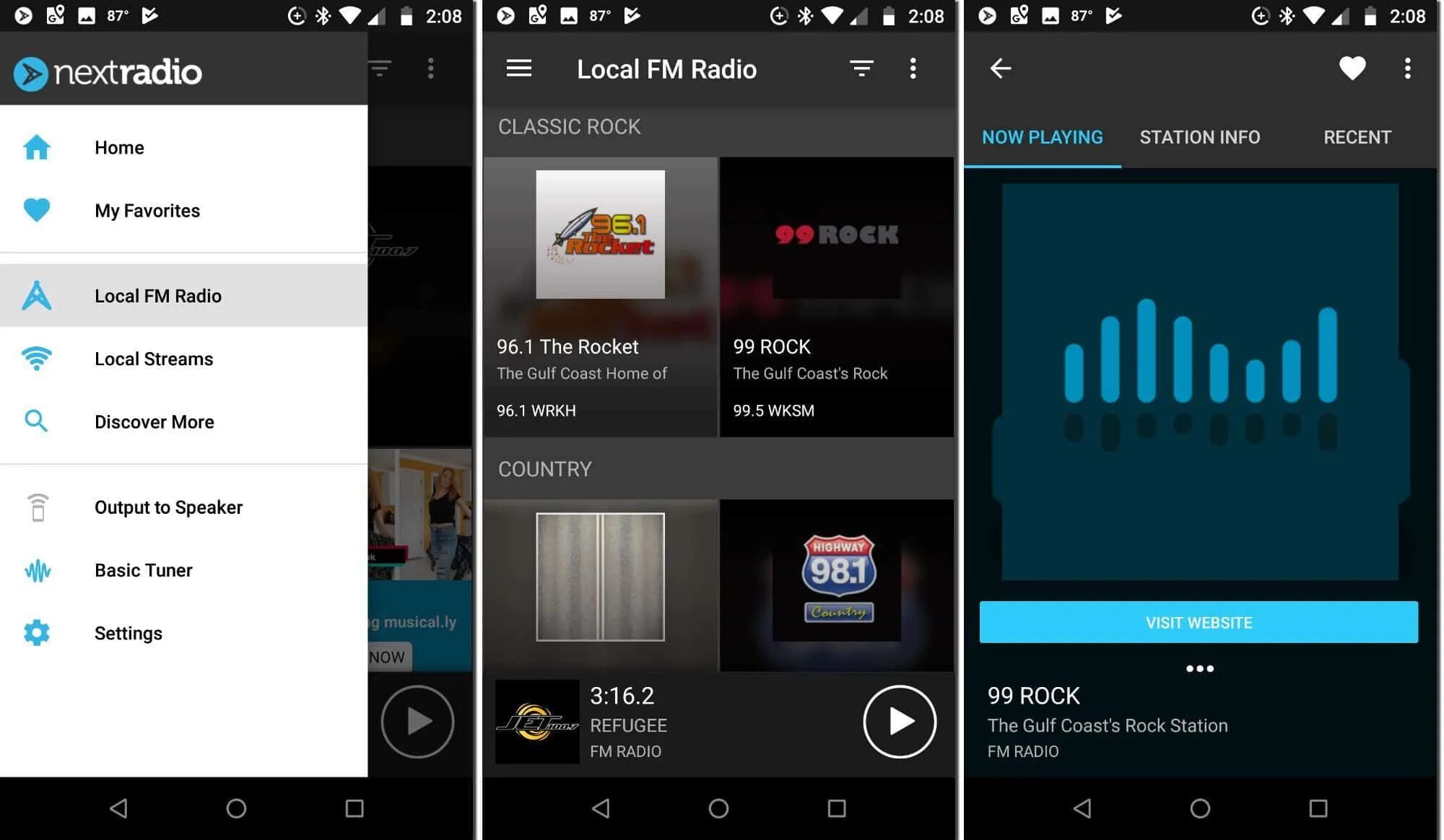Click the Settings gear icon
Screen dimensions: 1444x840
(37, 632)
